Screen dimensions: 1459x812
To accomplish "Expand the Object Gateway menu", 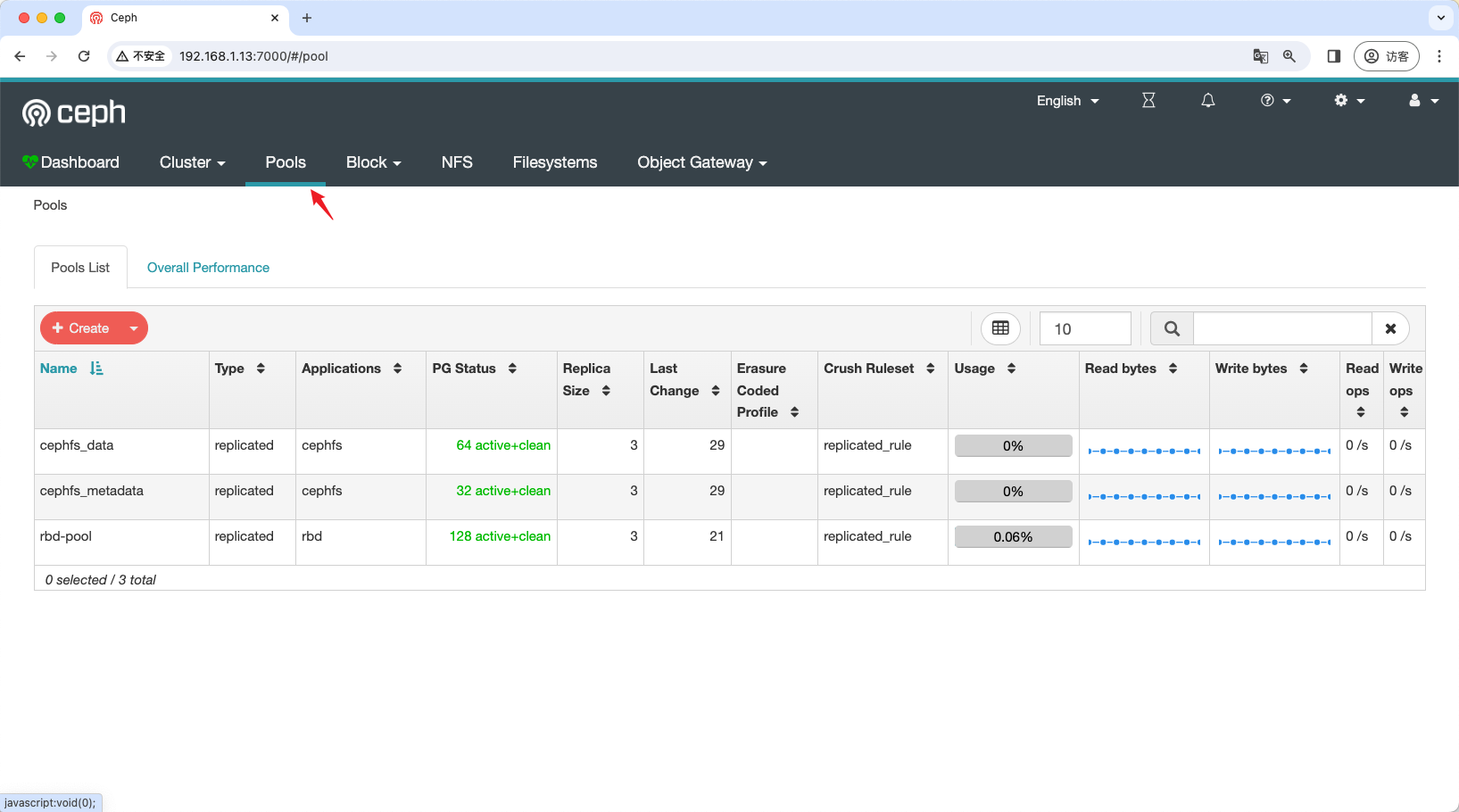I will [701, 162].
